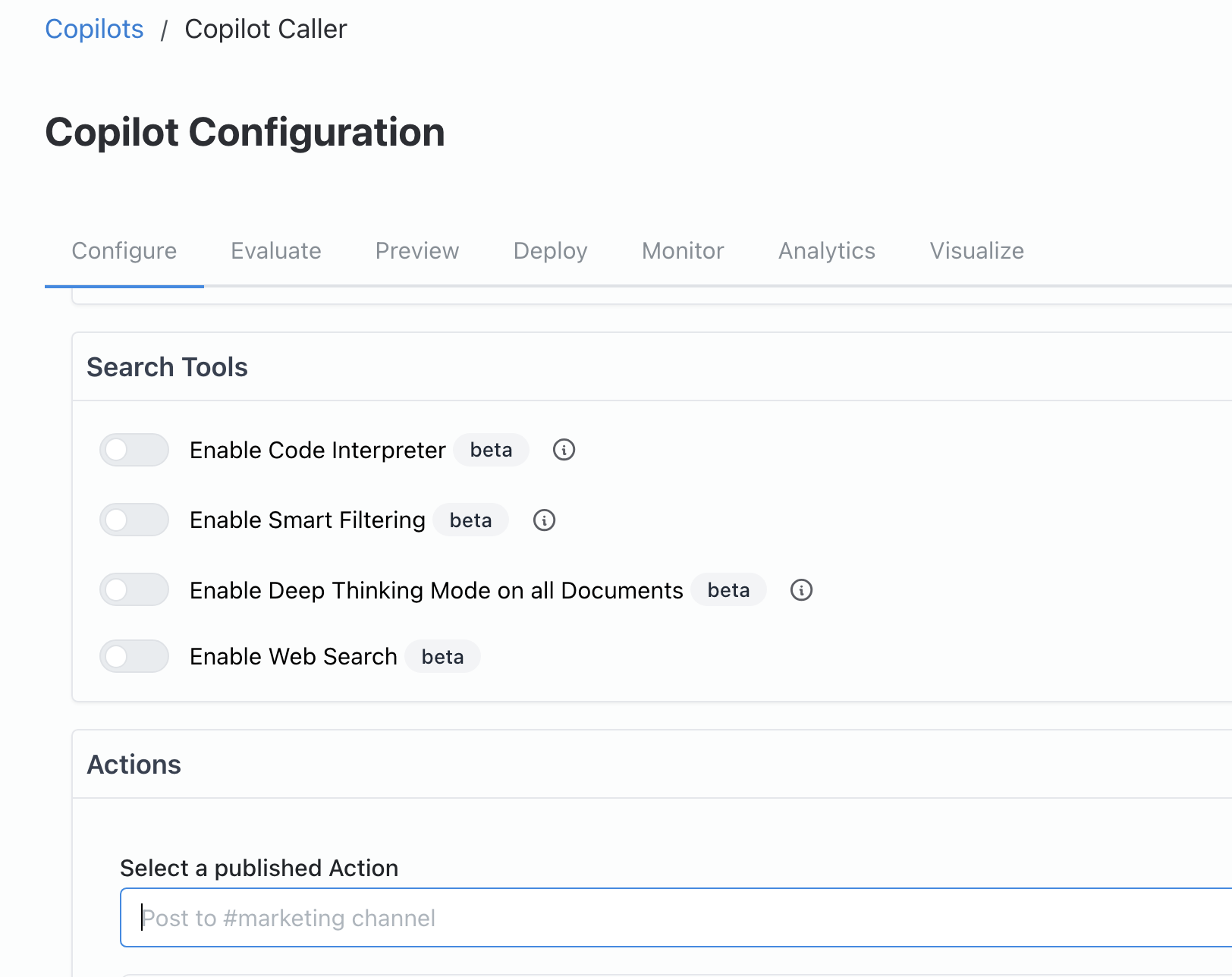Enable Deep Thinking Mode on all Documents
Viewport: 1232px width, 977px height.
click(134, 589)
